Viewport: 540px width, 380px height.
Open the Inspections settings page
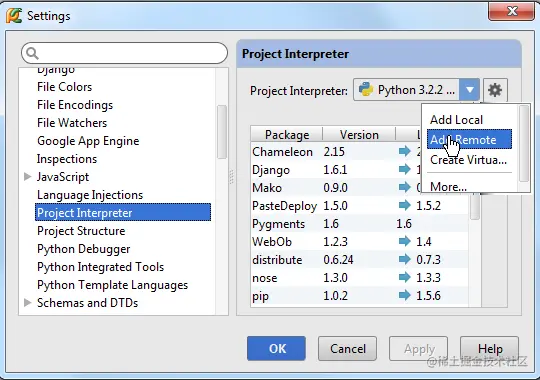tap(67, 159)
